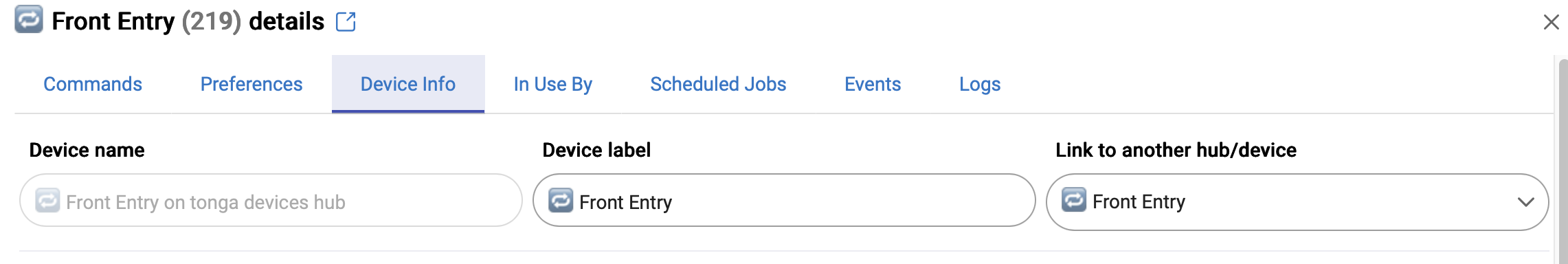View the In Use By tab
Viewport: 1568px width, 264px height.
click(553, 84)
